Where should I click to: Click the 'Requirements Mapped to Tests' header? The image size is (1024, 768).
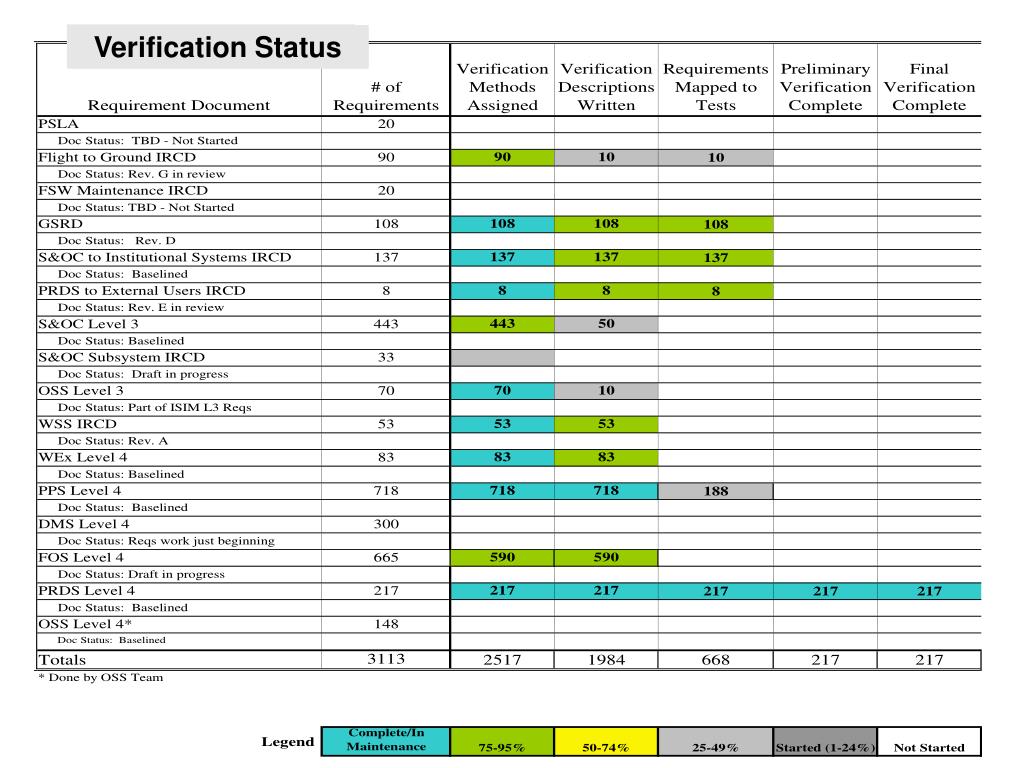click(x=716, y=87)
